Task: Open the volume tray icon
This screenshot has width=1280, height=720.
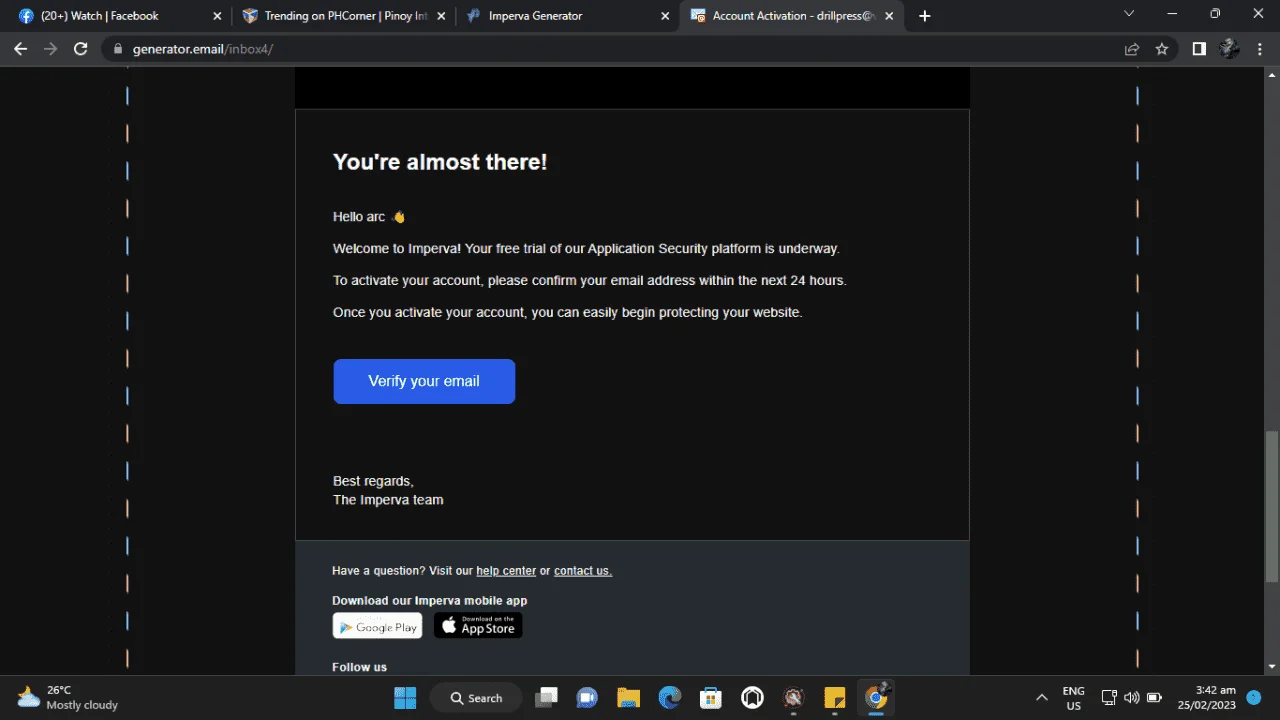Action: [1132, 698]
